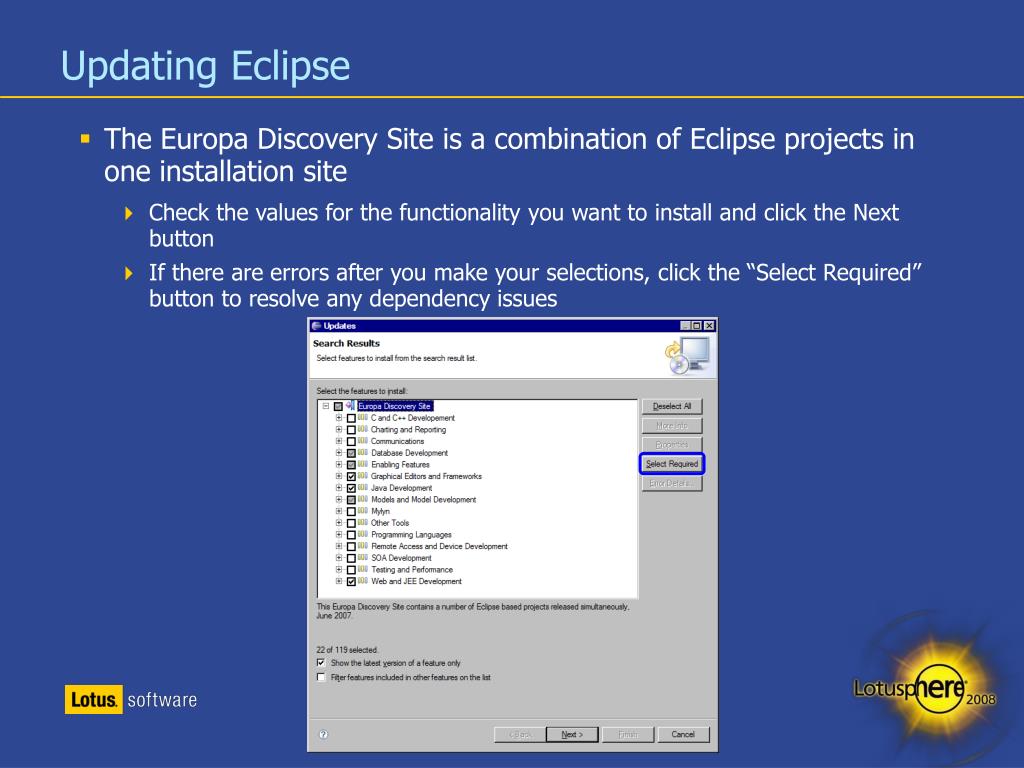
Task: Collapse the Europa Discovery Site tree node
Action: pos(326,406)
